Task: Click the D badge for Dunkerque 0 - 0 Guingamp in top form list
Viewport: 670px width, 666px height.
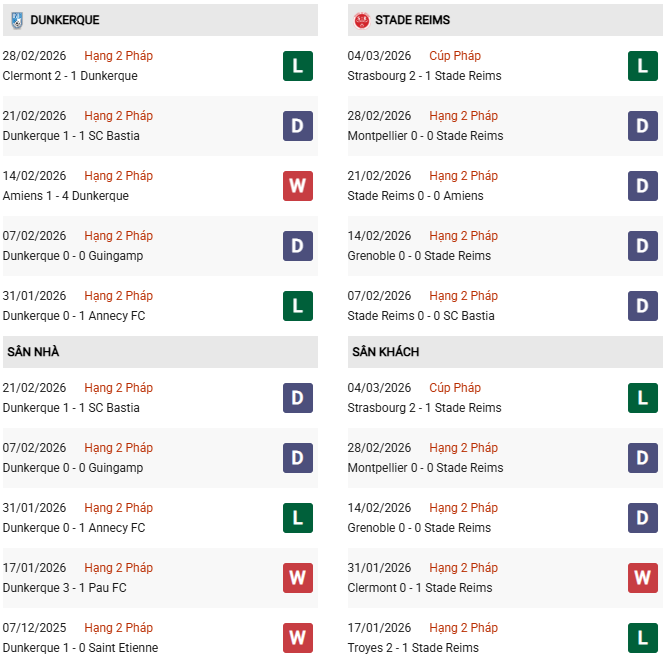Action: [298, 246]
